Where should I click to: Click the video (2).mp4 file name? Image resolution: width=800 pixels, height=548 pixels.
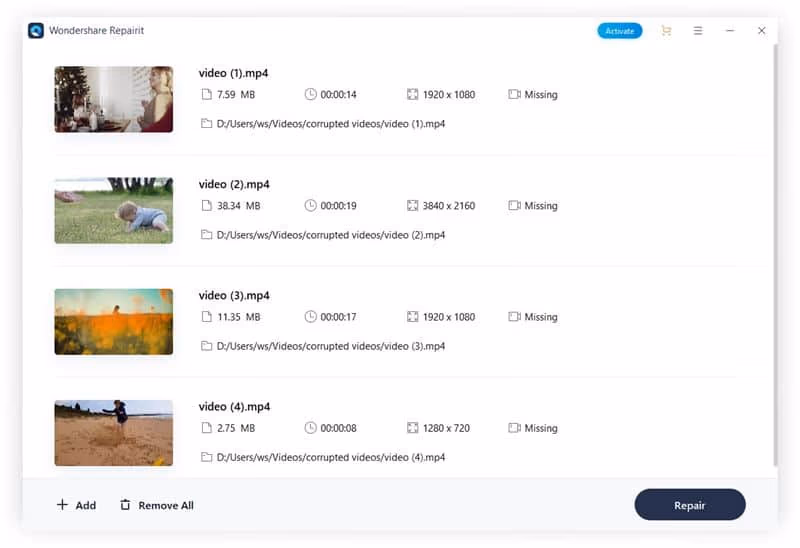point(234,184)
